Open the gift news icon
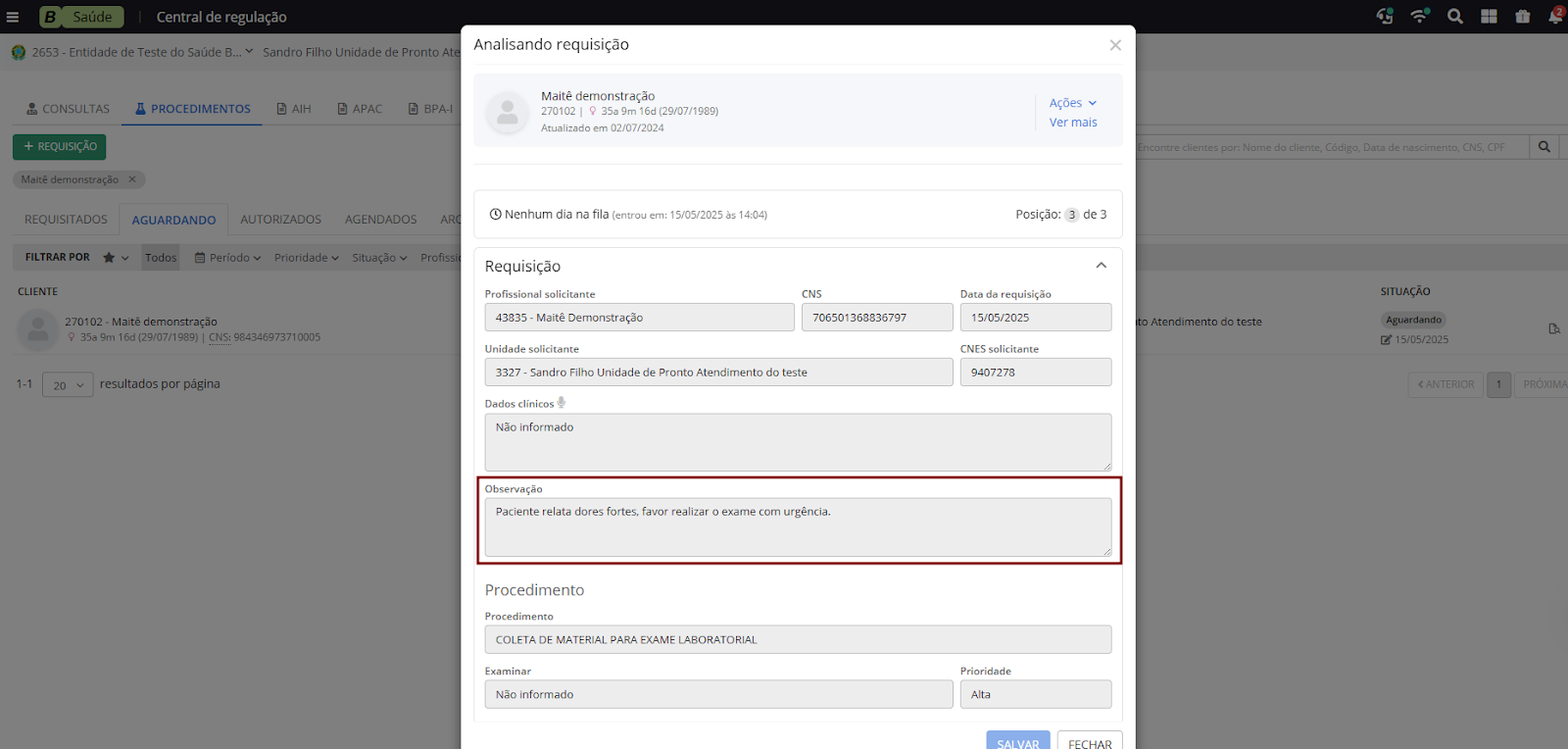 pos(1522,16)
